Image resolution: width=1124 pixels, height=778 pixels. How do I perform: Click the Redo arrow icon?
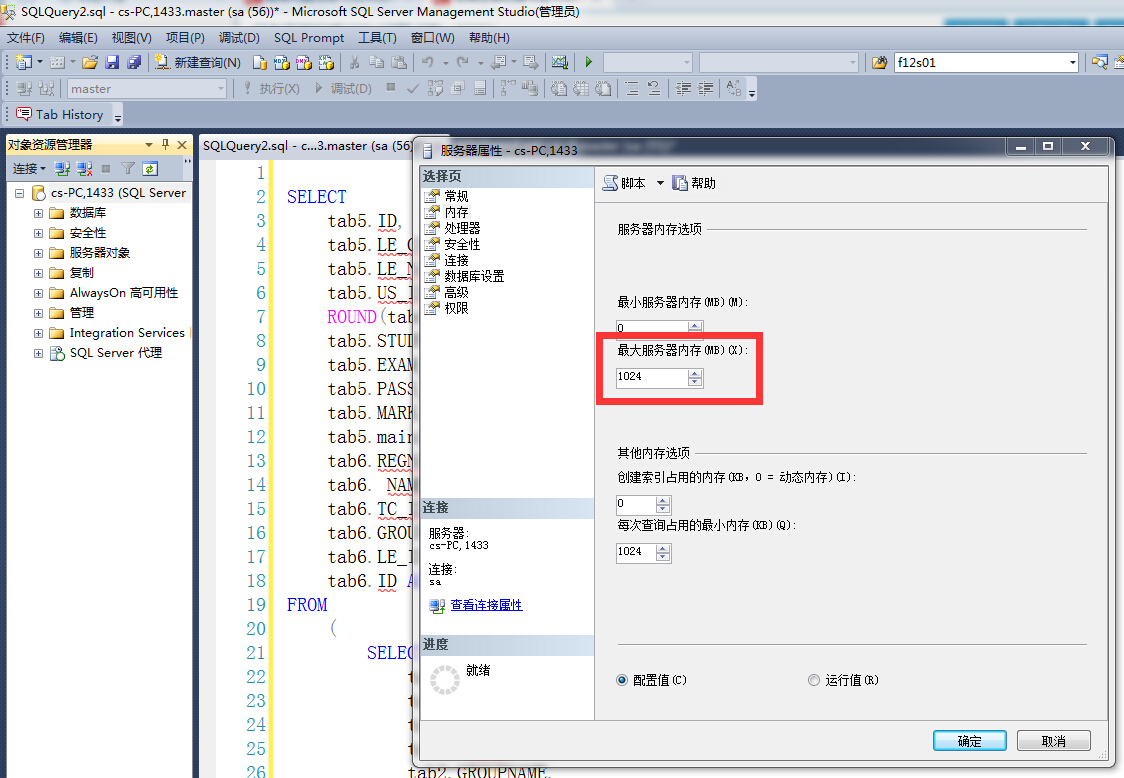(463, 62)
